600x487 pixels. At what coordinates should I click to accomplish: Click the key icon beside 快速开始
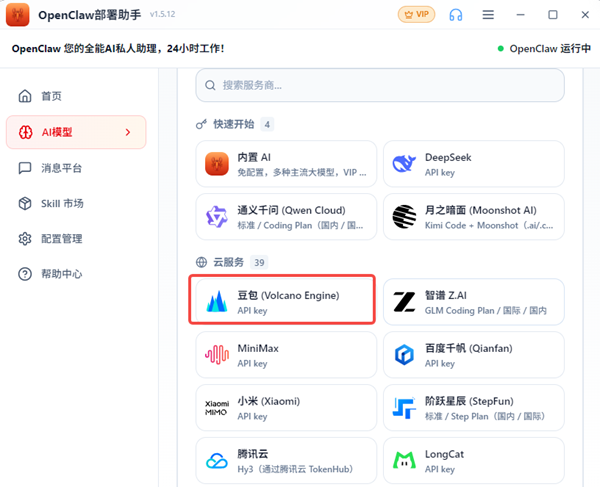(x=201, y=124)
